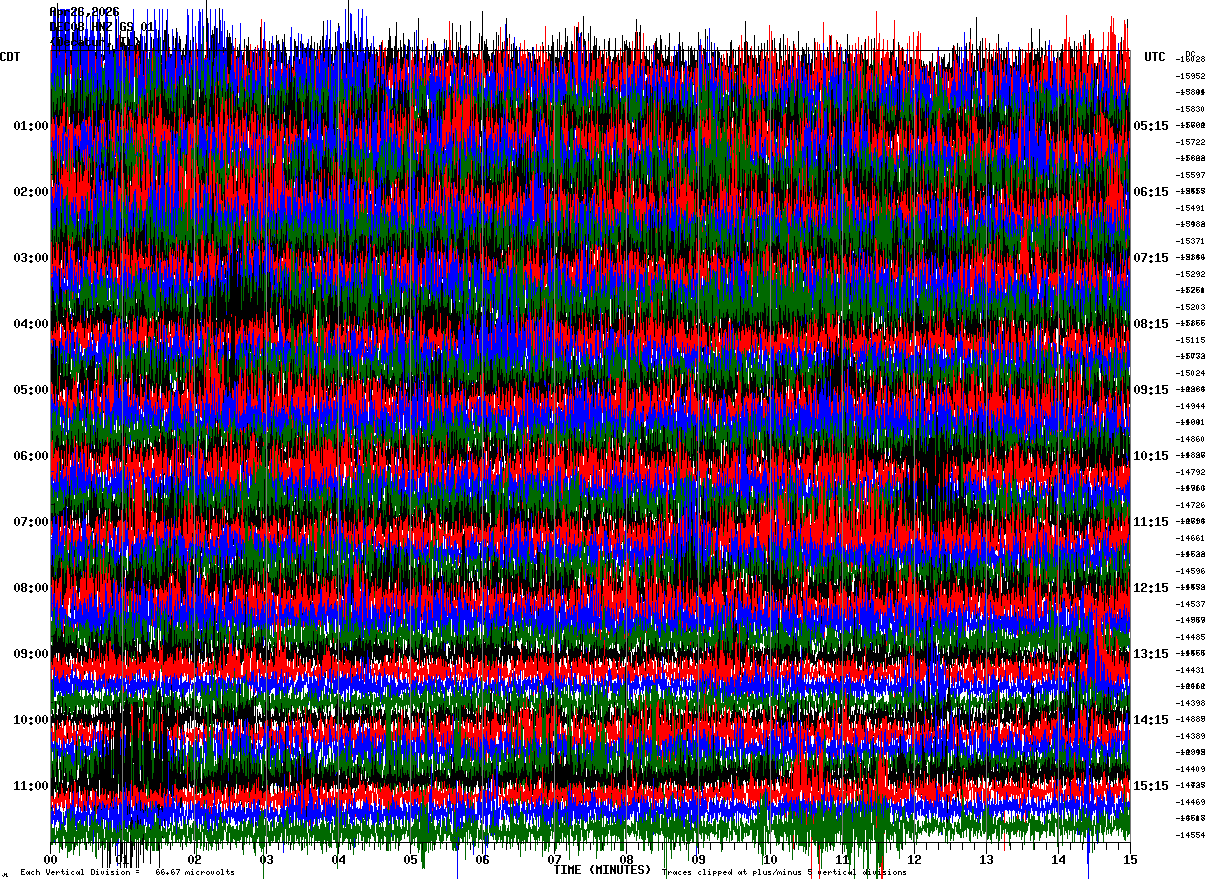Click the minute 02 axis tick label

tap(195, 860)
